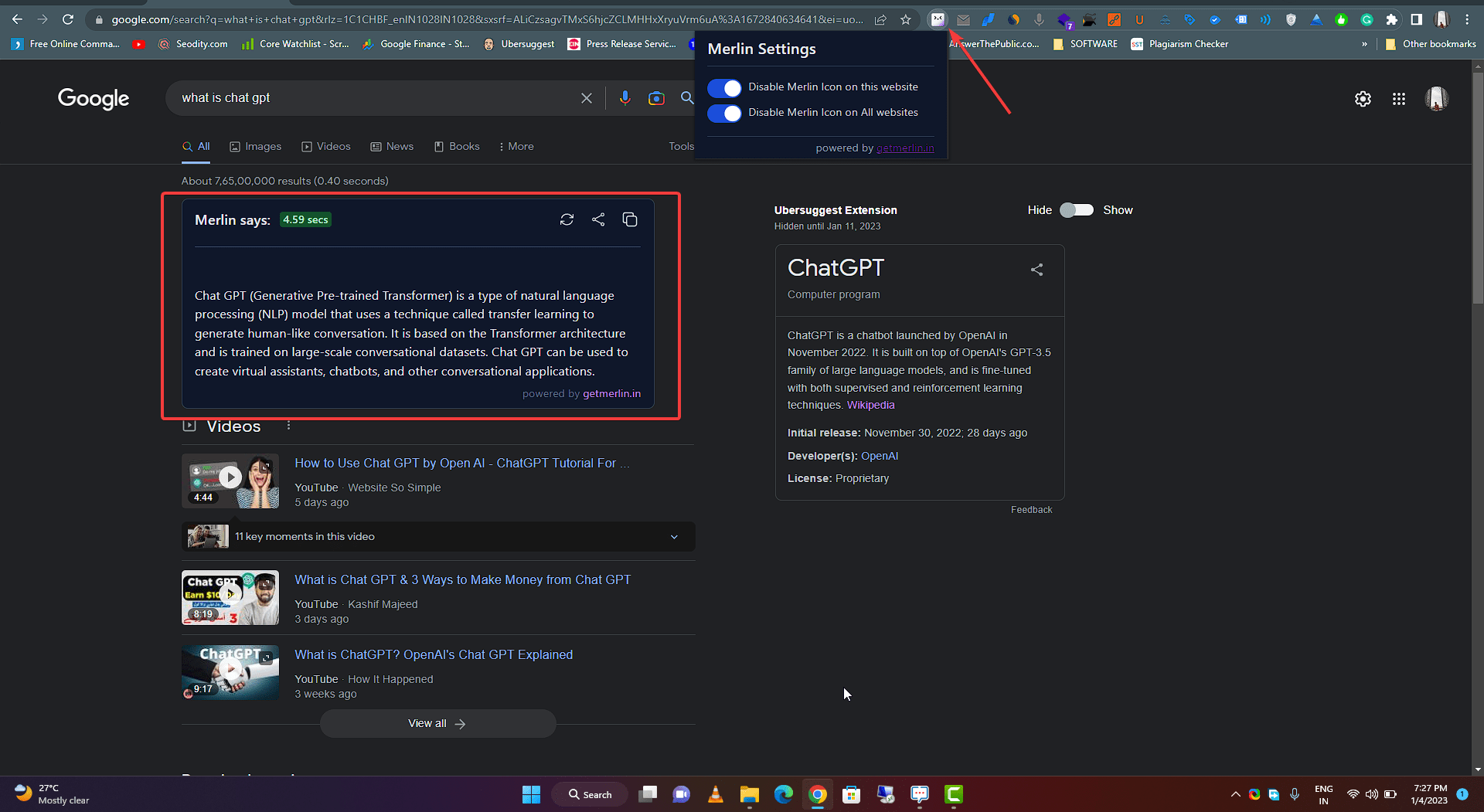
Task: Share the ChatGPT knowledge panel
Action: click(1037, 270)
